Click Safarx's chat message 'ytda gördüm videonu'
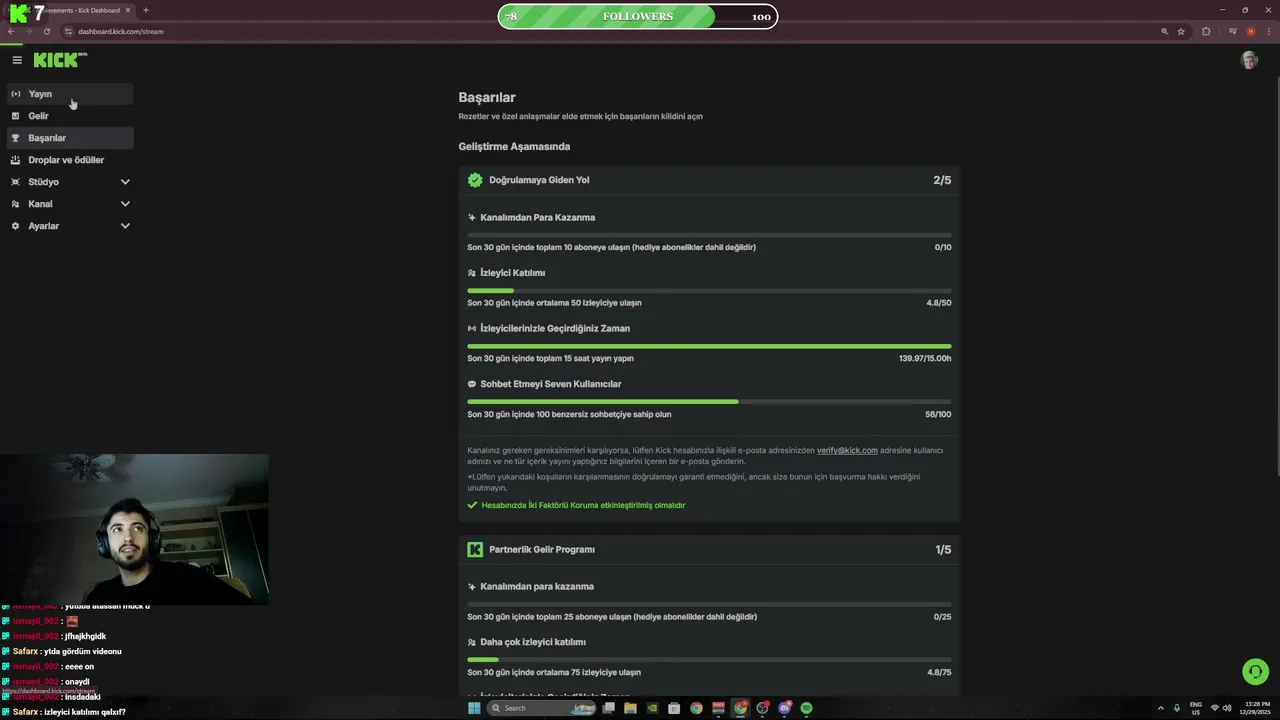 point(83,651)
